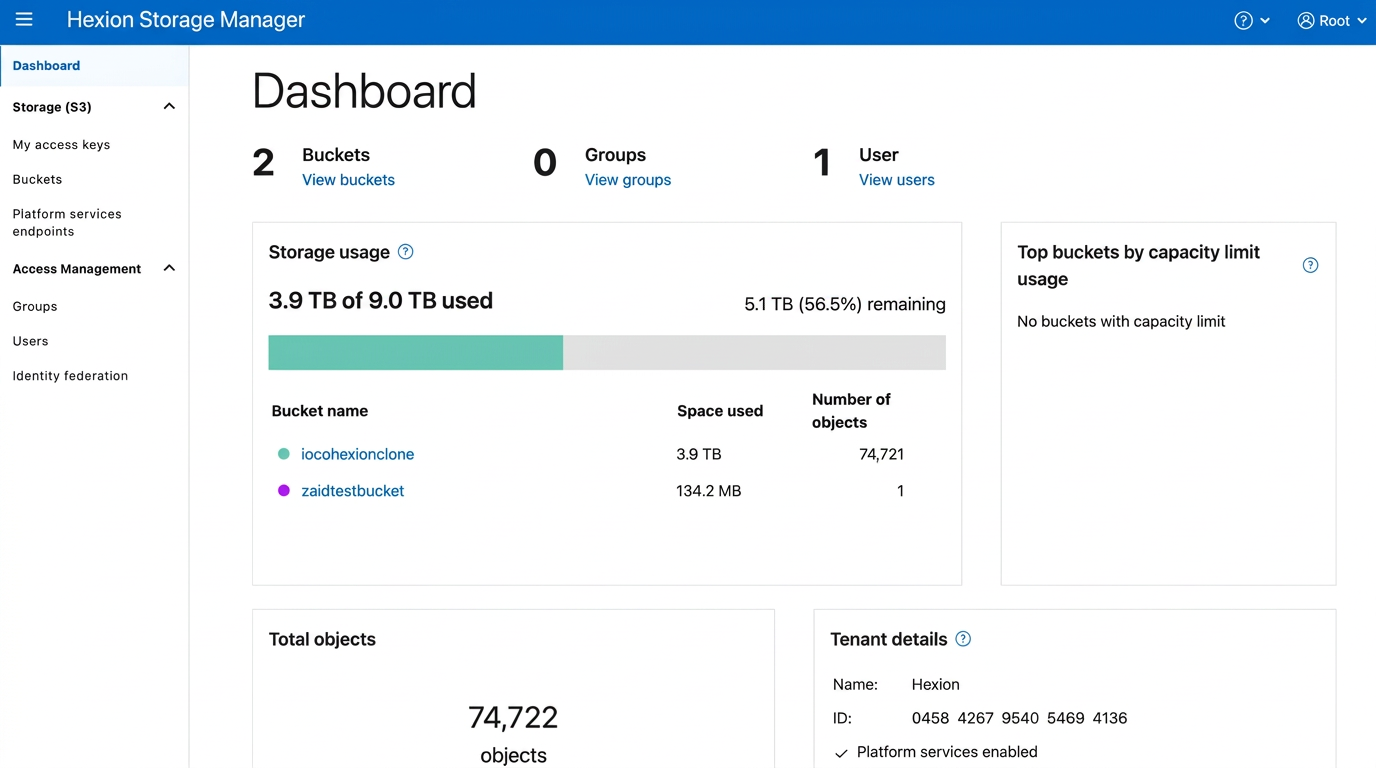
Task: Click the Space used column header
Action: (x=720, y=411)
